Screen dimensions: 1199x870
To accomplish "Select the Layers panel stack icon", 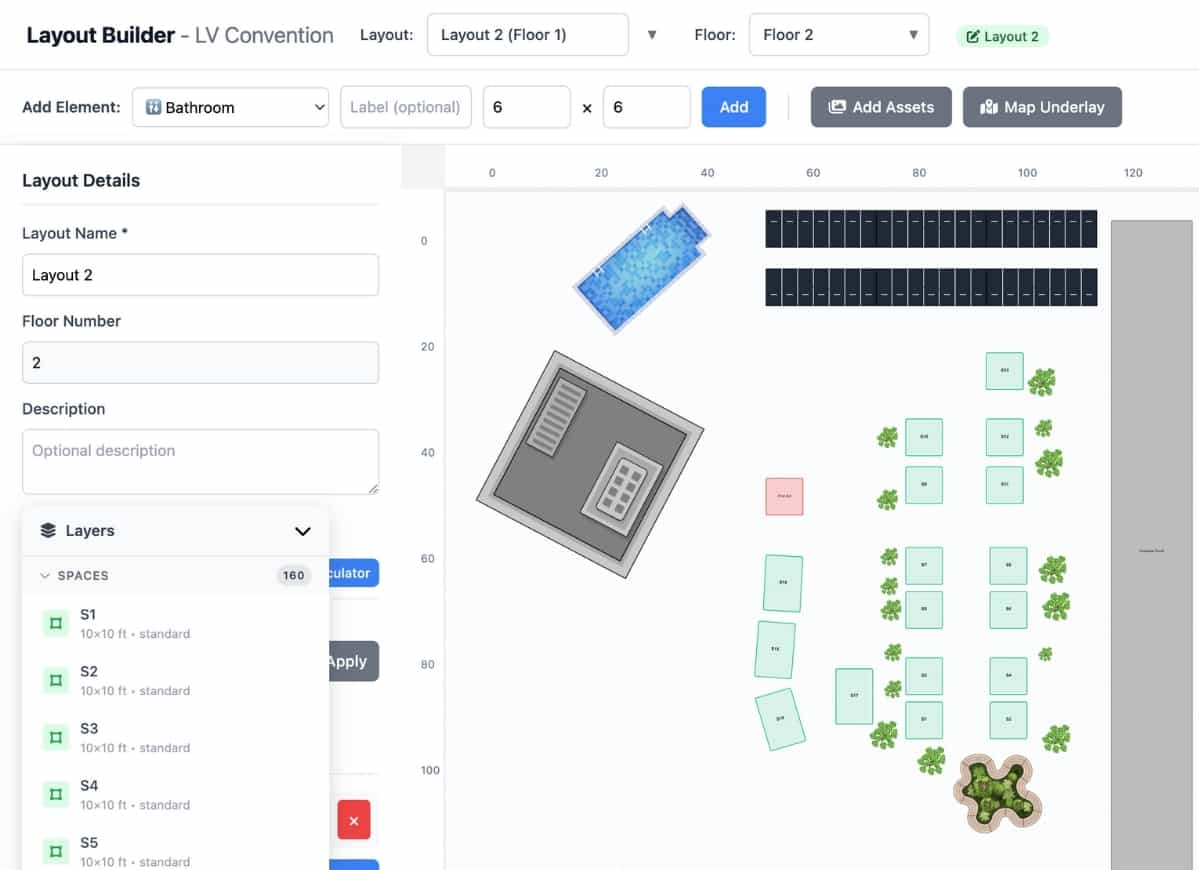I will coord(46,530).
